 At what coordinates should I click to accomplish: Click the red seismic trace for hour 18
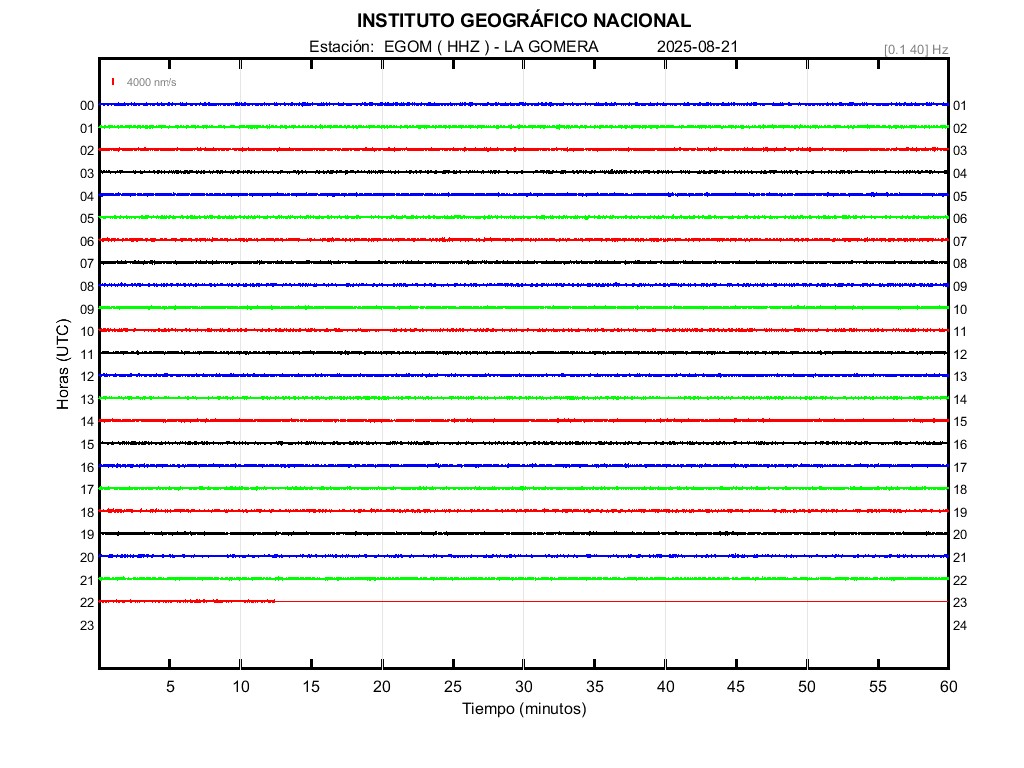tap(524, 511)
